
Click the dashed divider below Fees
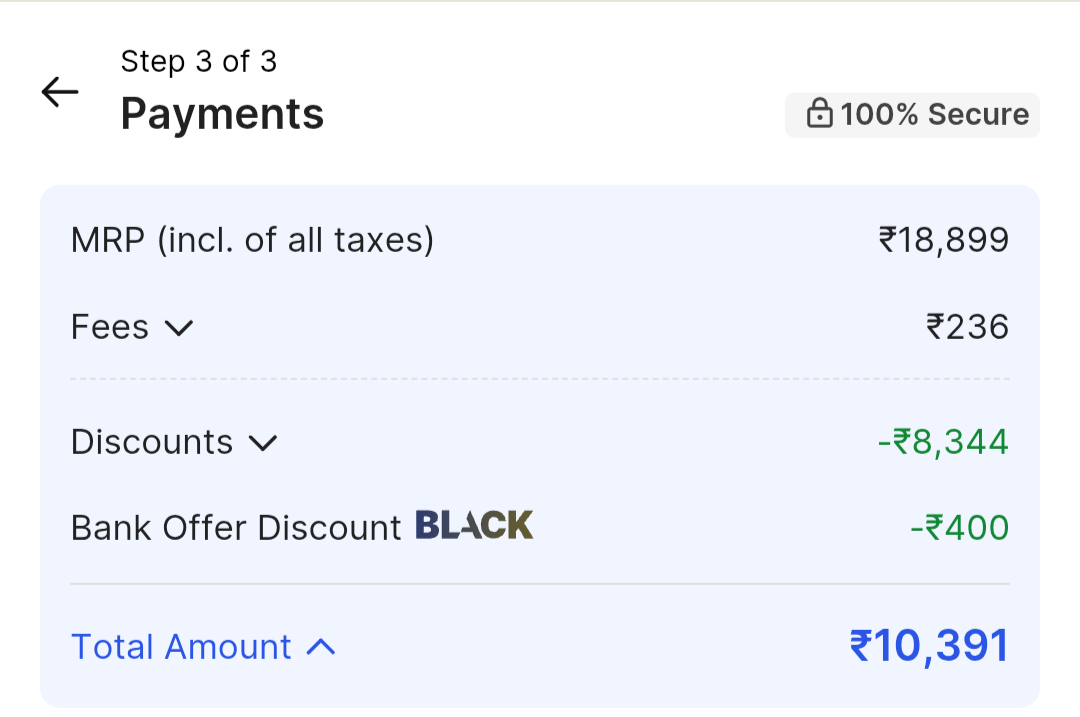coord(540,379)
